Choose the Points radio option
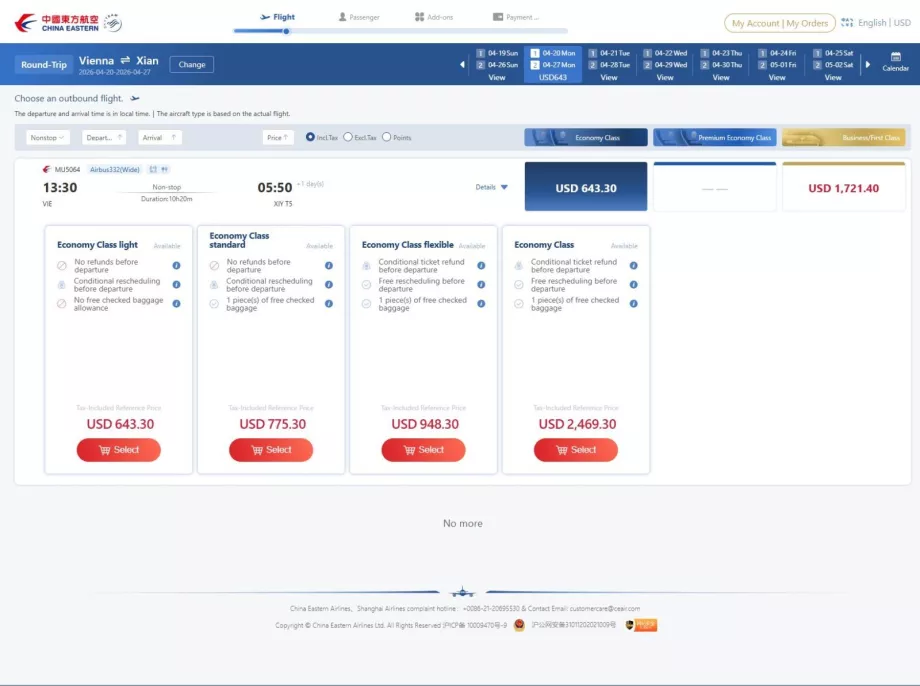The height and width of the screenshot is (686, 920). tap(386, 137)
